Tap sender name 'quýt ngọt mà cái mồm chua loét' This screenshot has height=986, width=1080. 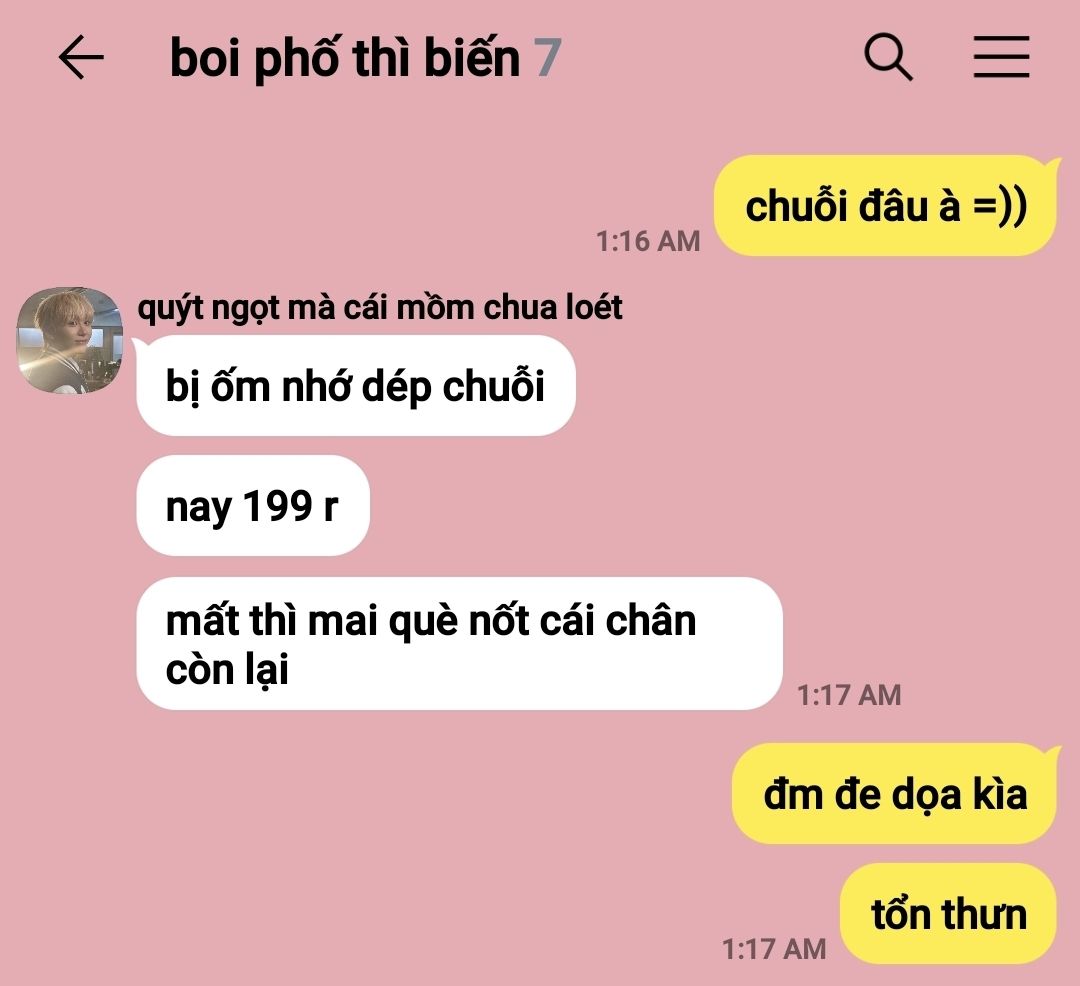380,307
